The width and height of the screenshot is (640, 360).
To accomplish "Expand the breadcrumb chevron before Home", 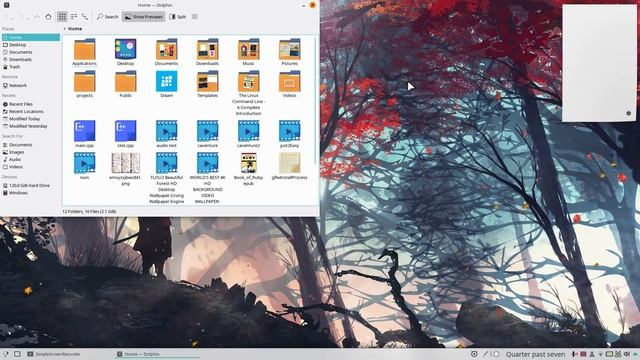I will 64,29.
